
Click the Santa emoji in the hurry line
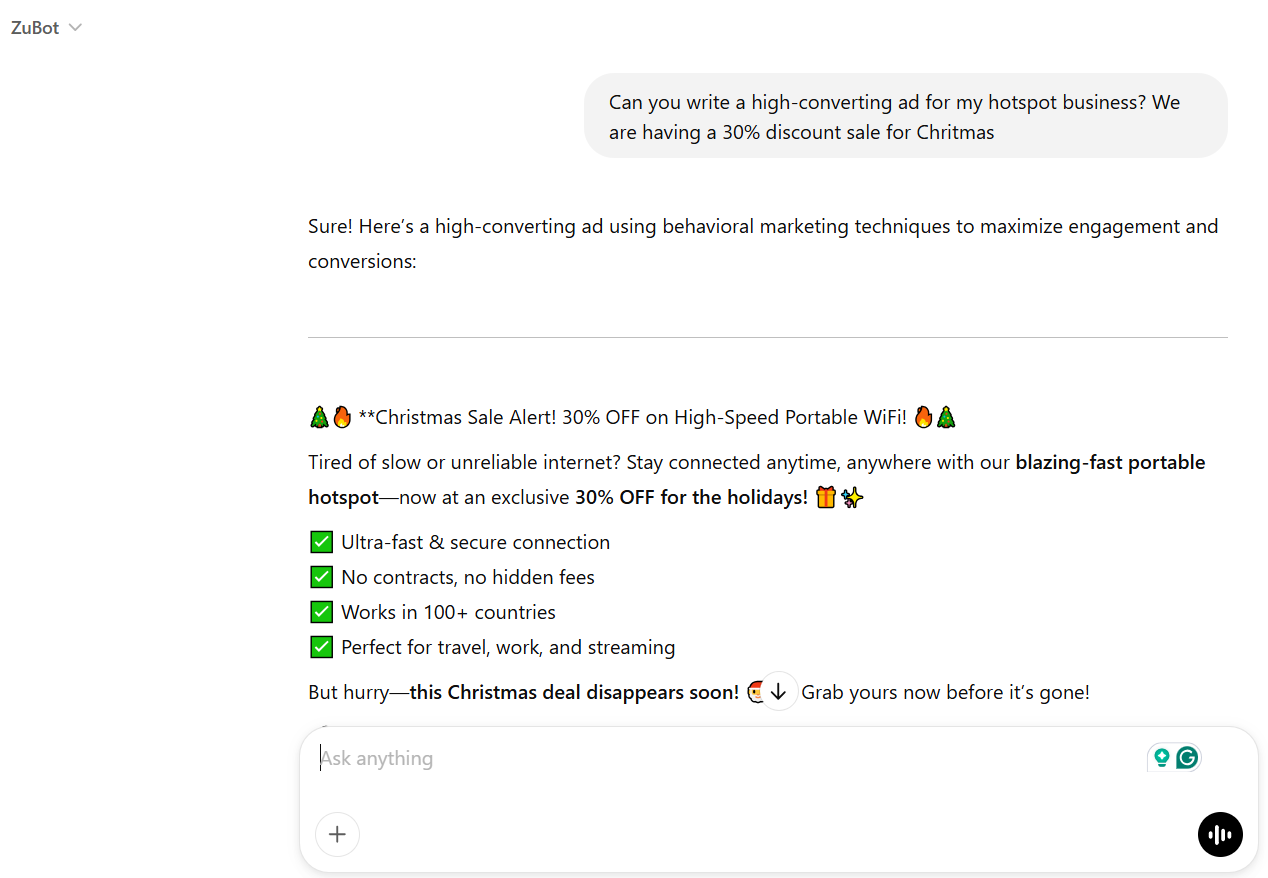click(x=756, y=691)
